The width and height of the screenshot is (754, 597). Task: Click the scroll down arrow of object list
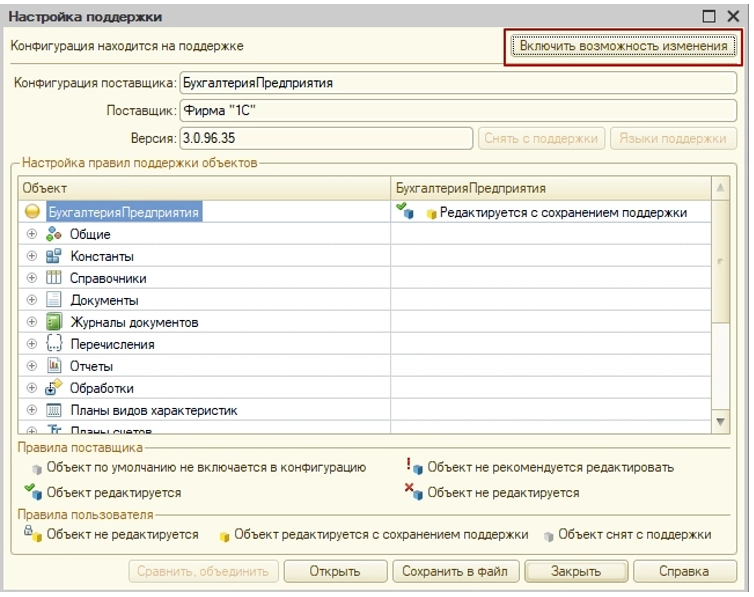720,422
